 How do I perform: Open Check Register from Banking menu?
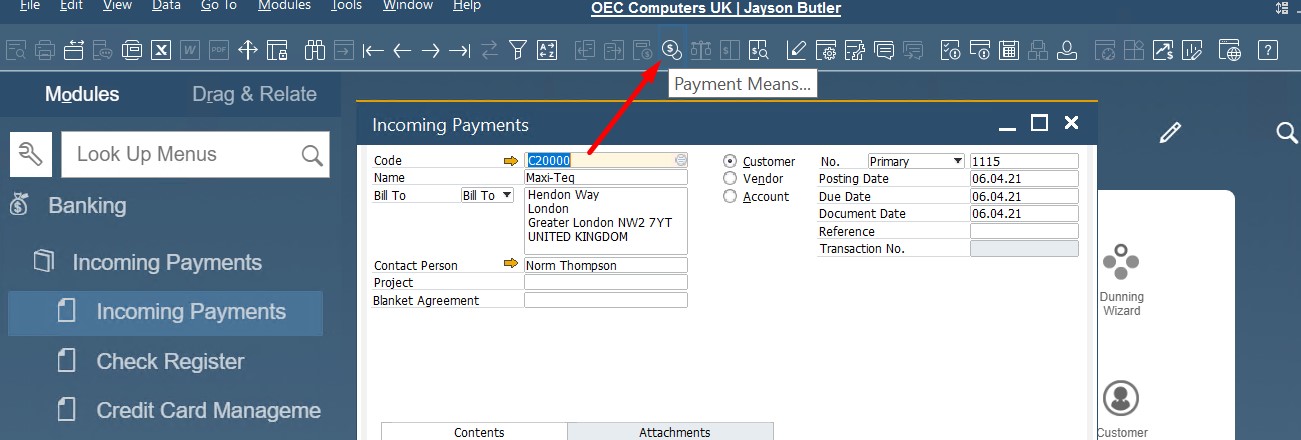point(170,361)
